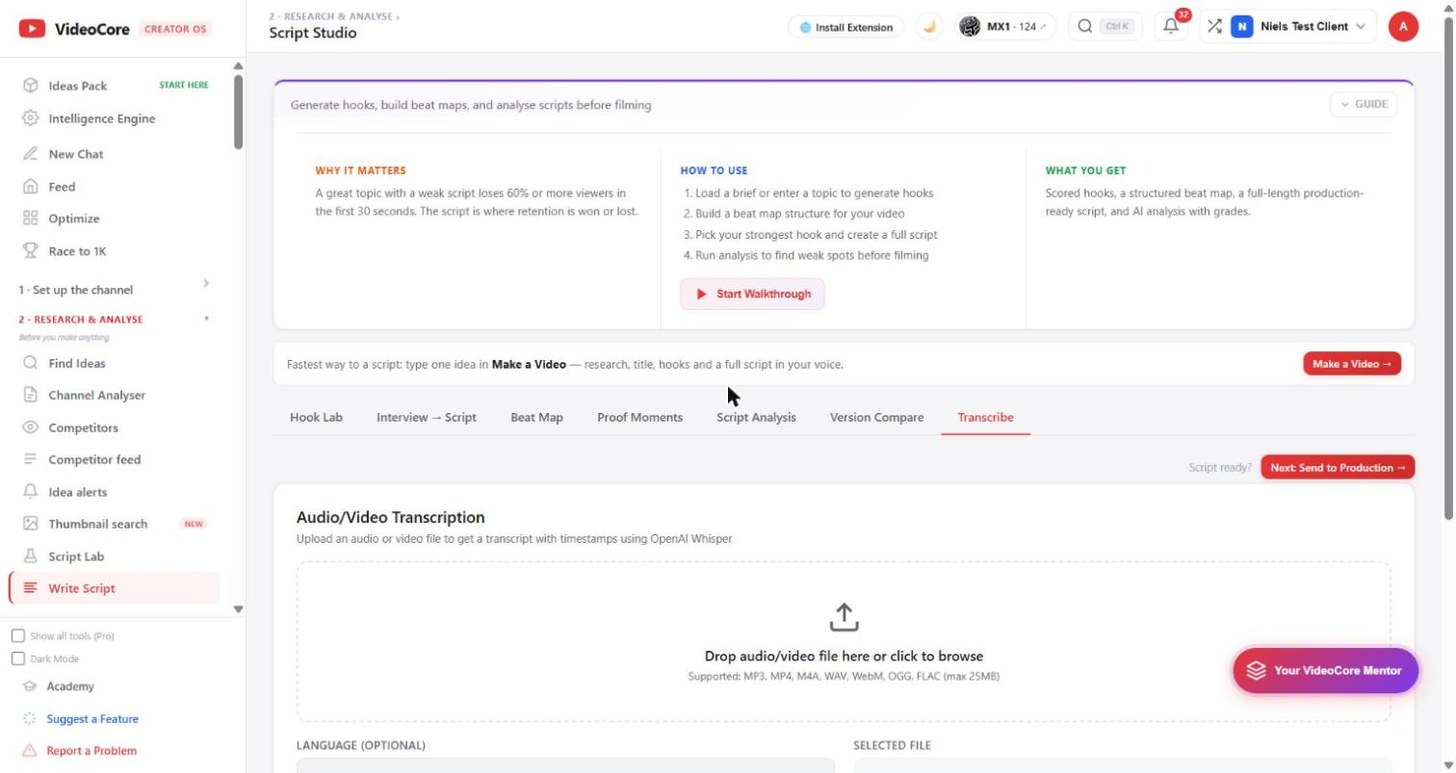Toggle the moon dark theme button
Screen dimensions: 1456x773
coord(929,27)
